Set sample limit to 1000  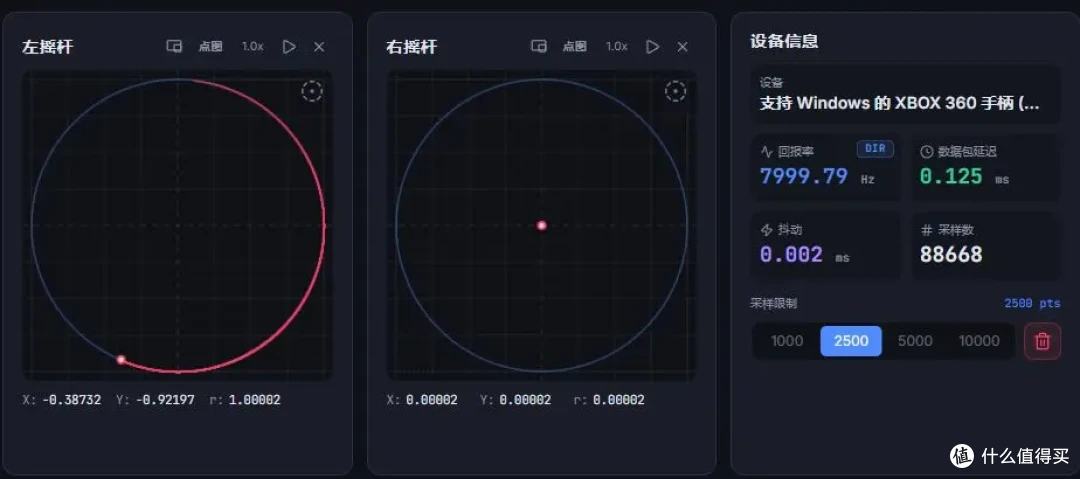787,340
